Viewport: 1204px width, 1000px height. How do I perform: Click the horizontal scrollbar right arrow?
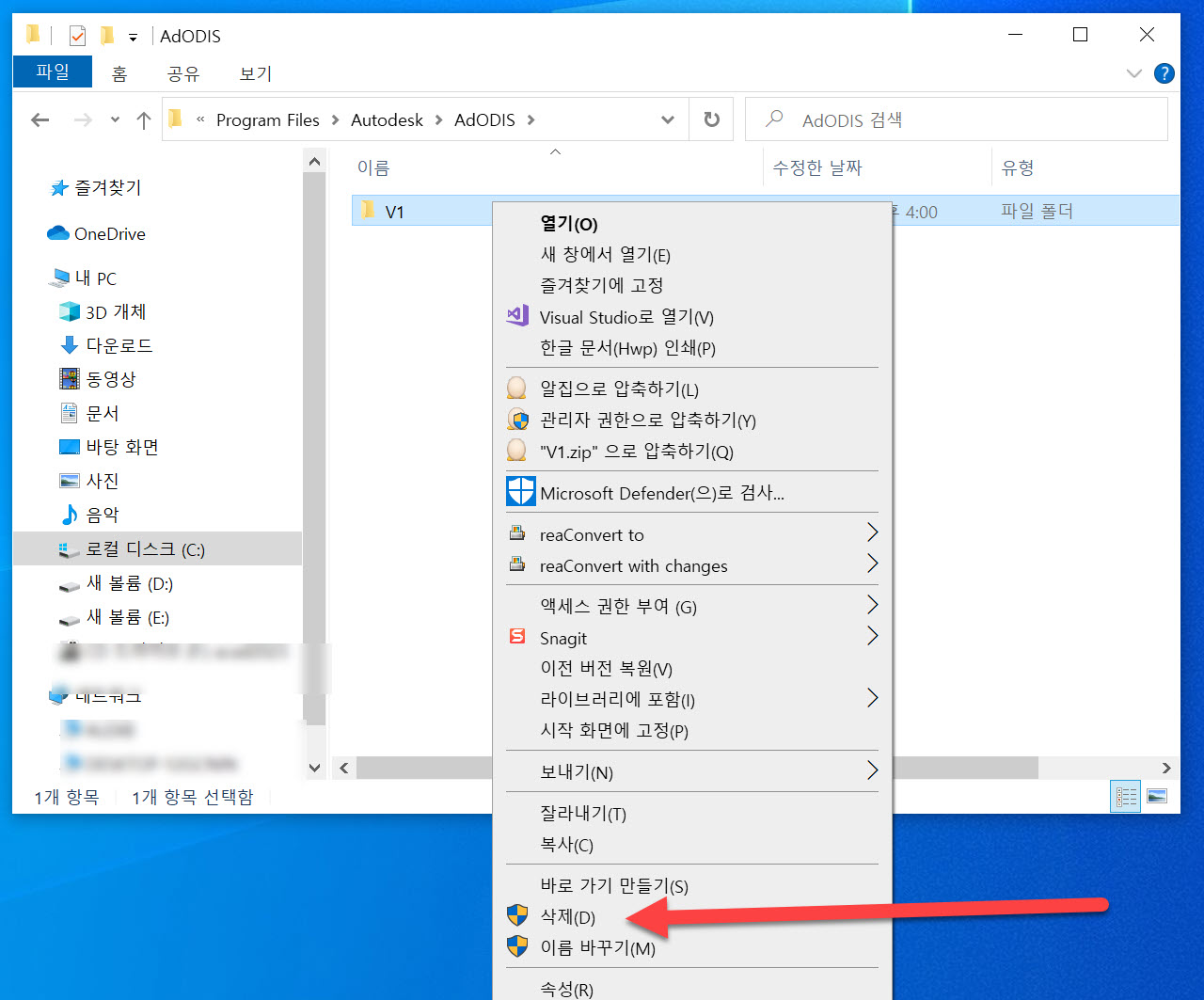pos(1166,768)
